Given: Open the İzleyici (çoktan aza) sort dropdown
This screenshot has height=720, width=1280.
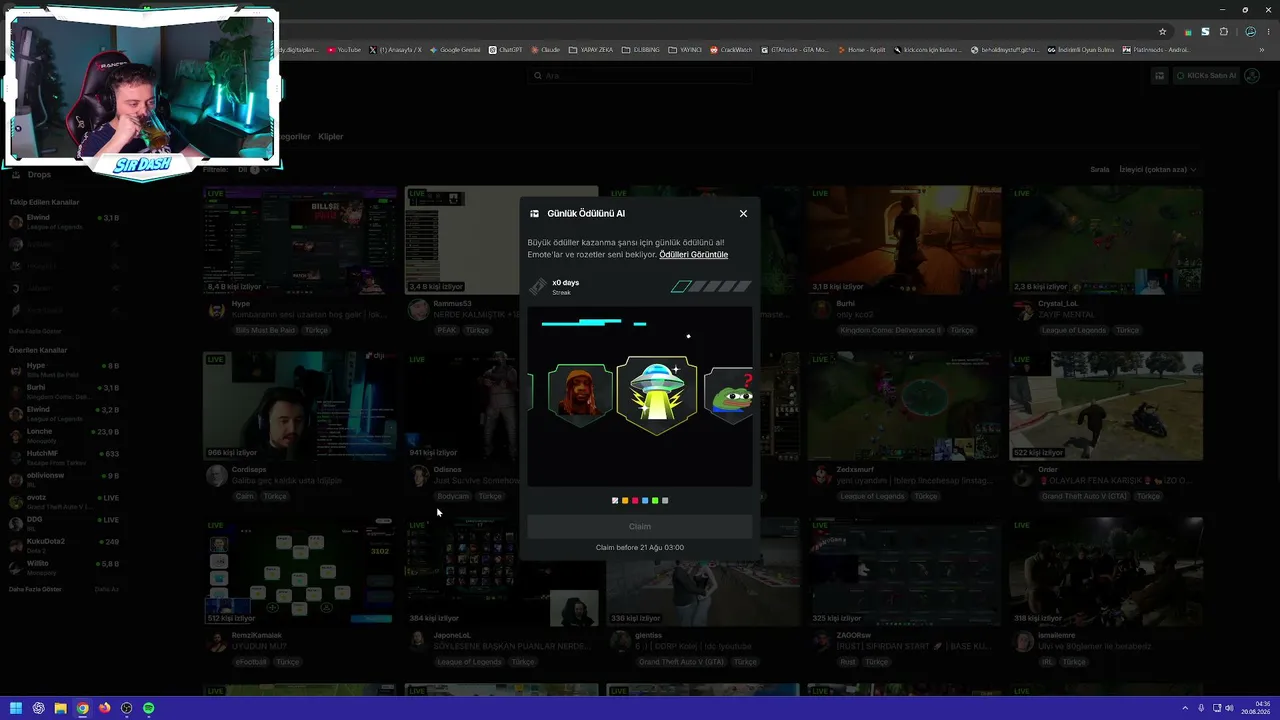Looking at the screenshot, I should (x=1158, y=169).
